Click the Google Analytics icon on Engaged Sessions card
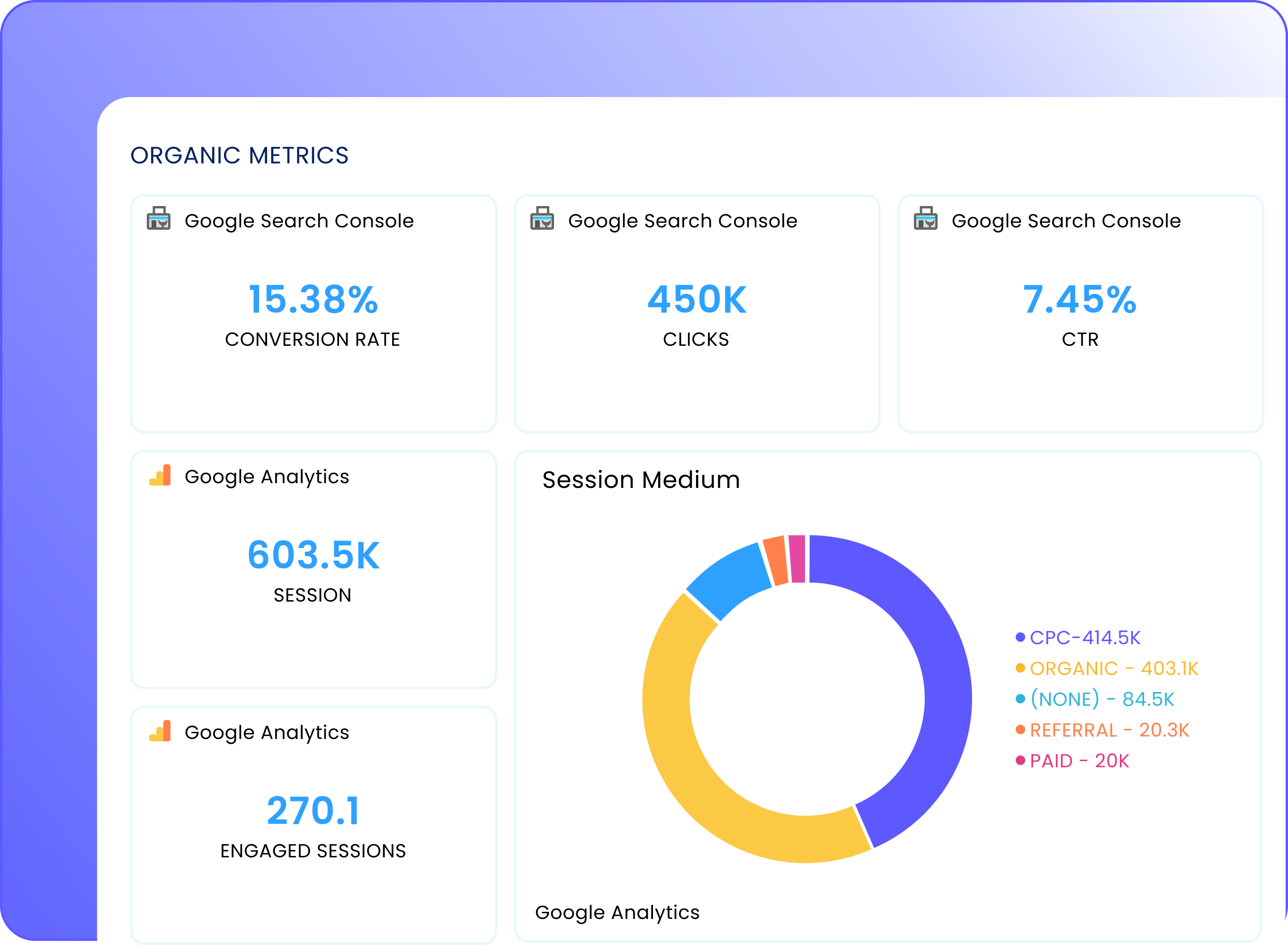Image resolution: width=1288 pixels, height=945 pixels. (161, 732)
